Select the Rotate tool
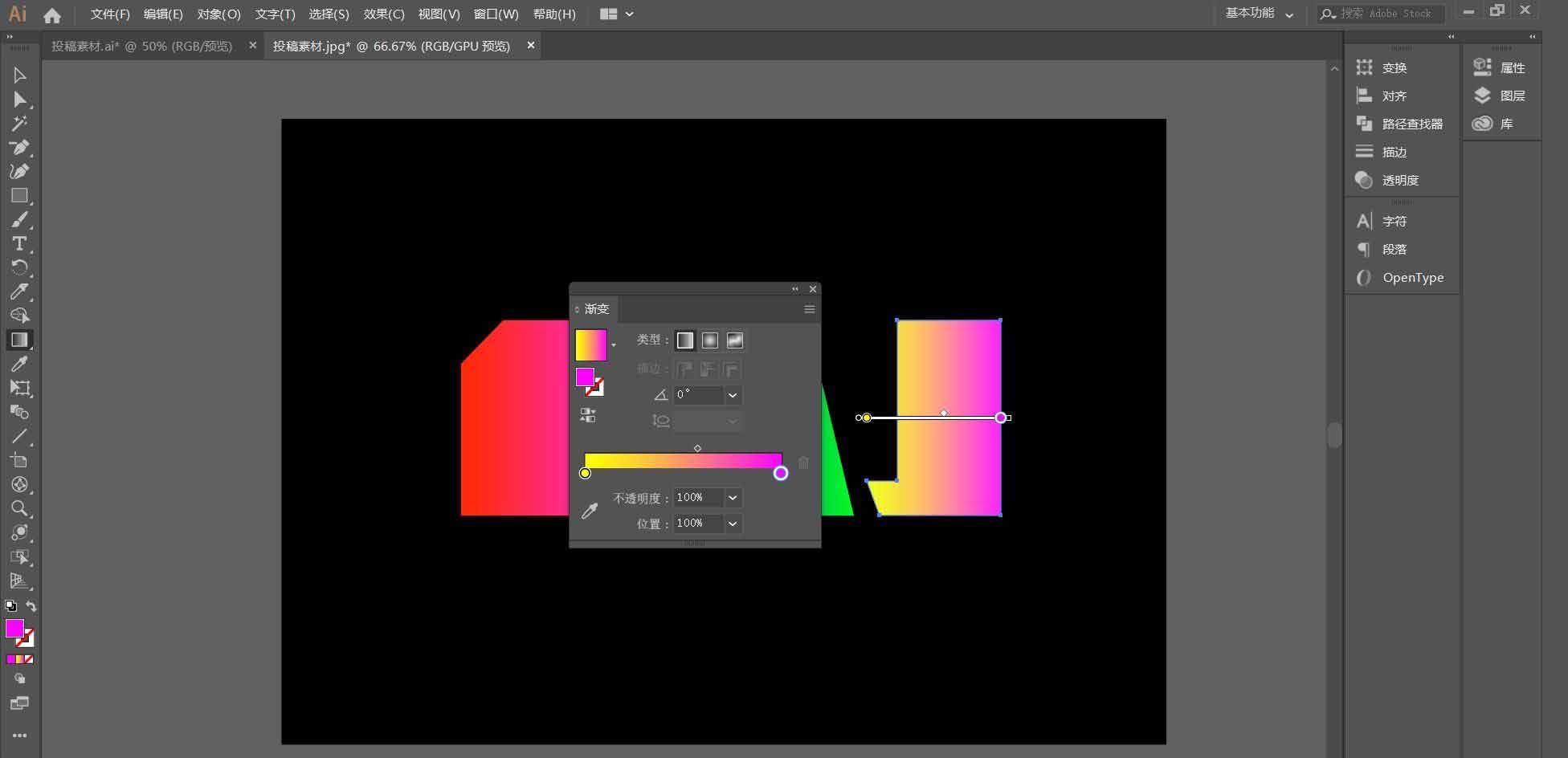The image size is (1568, 758). pos(19,267)
